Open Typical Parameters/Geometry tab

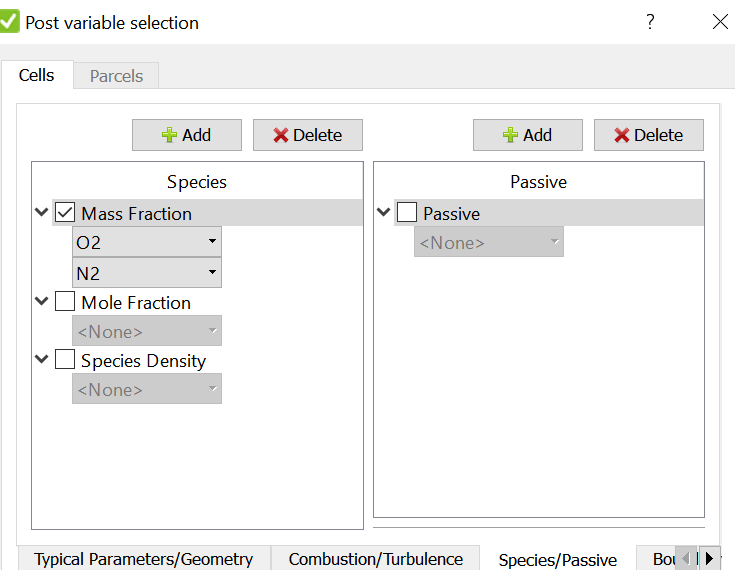[143, 559]
